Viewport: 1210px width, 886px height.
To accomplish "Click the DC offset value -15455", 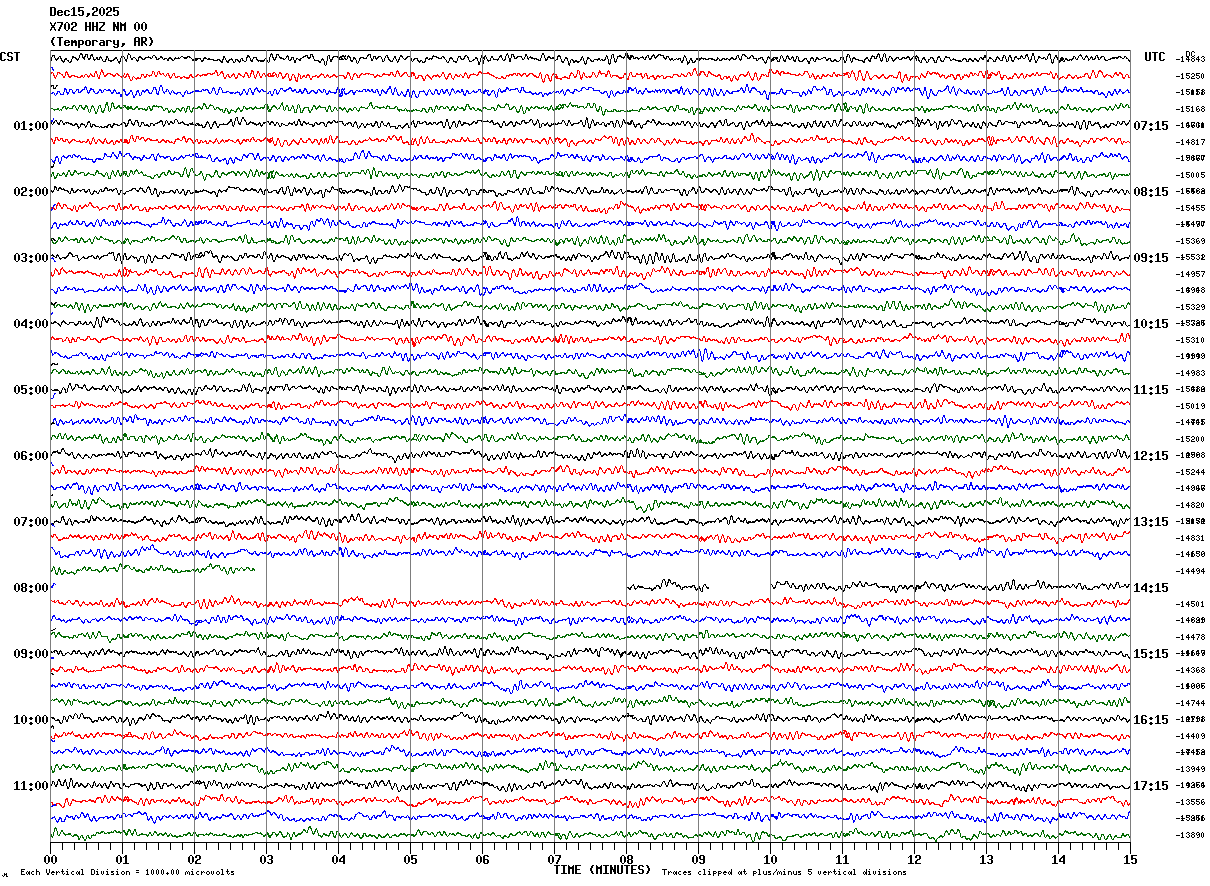I will [x=1191, y=208].
